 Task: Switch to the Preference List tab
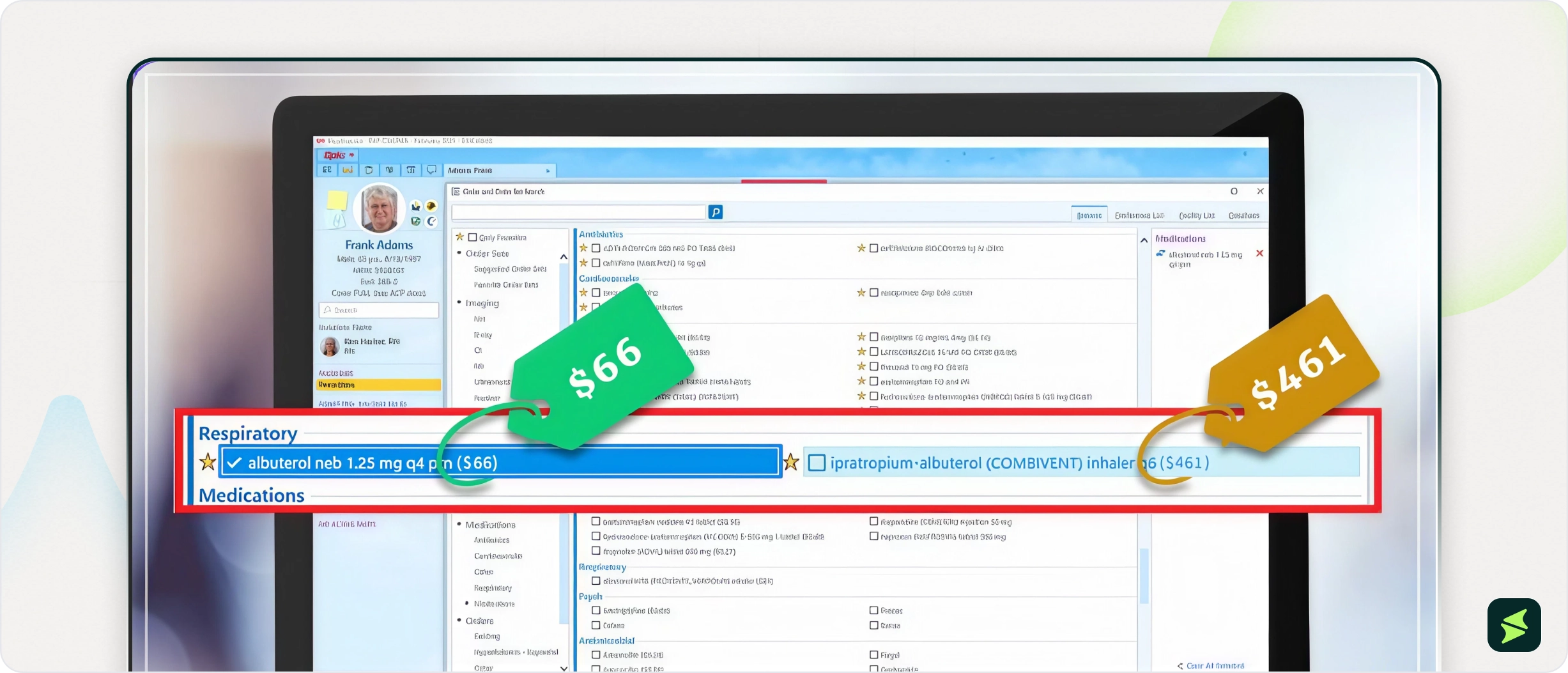pos(1139,215)
